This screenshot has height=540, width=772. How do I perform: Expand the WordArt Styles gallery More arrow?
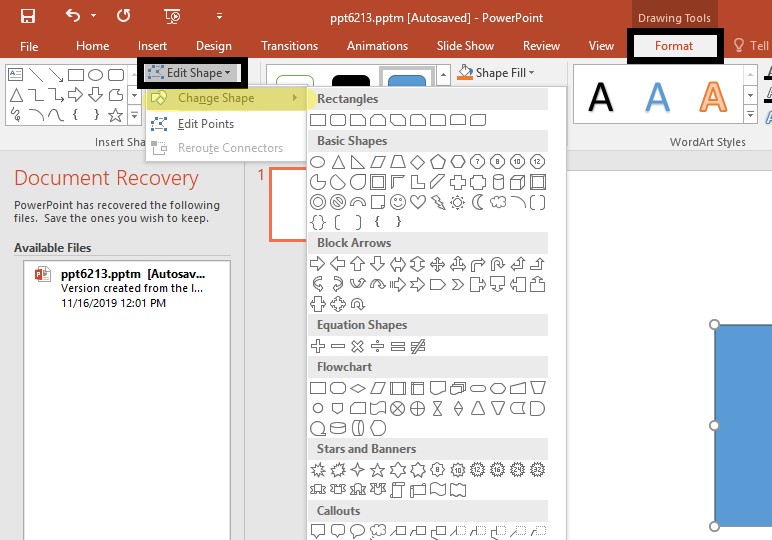tap(750, 115)
